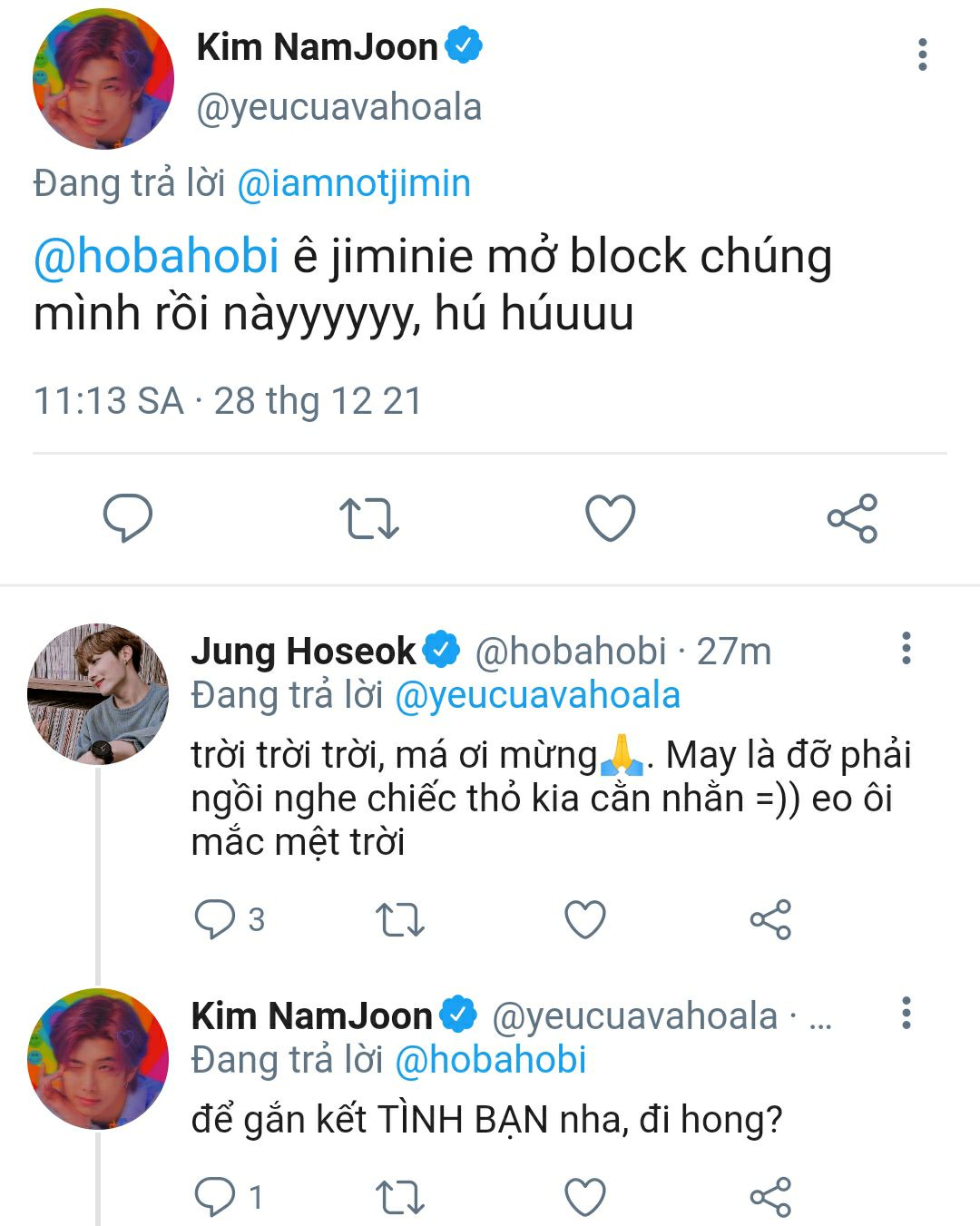Viewport: 980px width, 1226px height.
Task: Open more options menu for main tweet
Action: (923, 54)
